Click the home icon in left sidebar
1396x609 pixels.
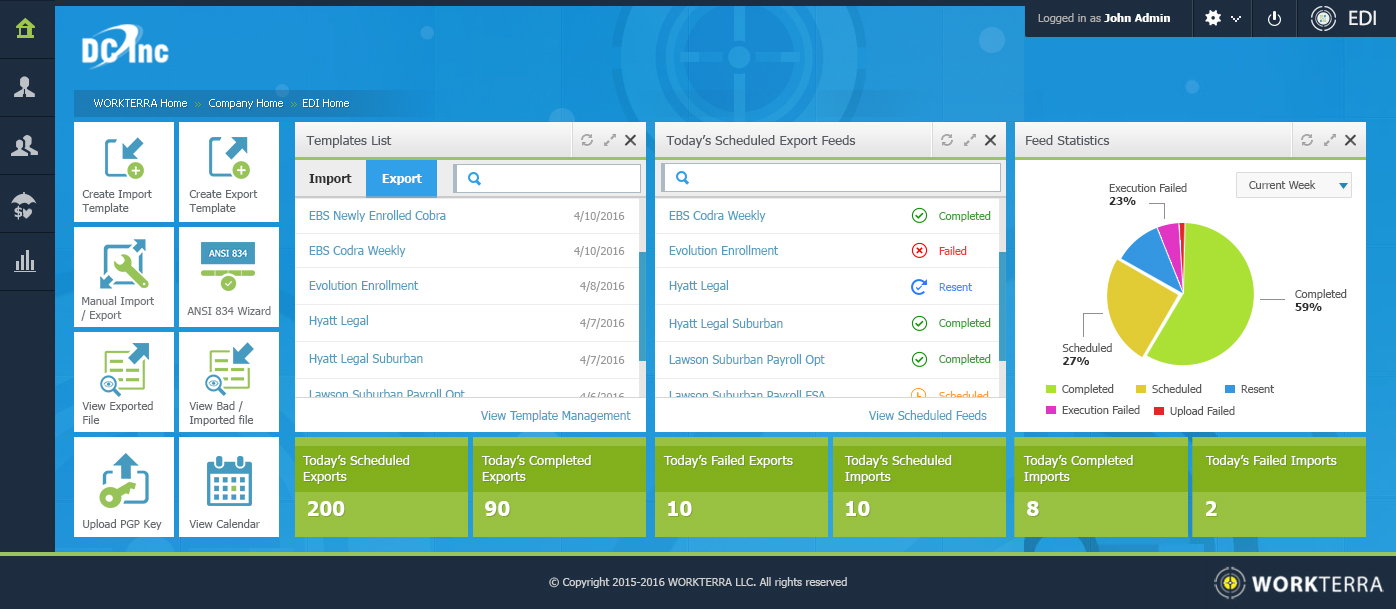pyautogui.click(x=26, y=29)
